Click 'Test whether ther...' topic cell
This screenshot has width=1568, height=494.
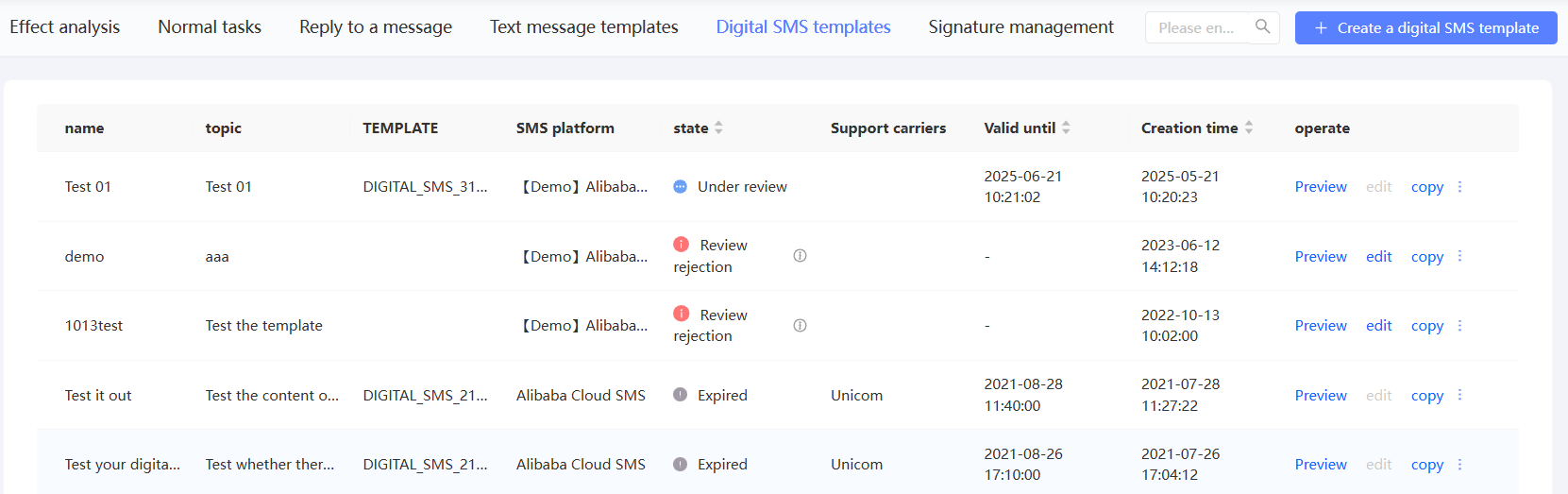[x=270, y=465]
